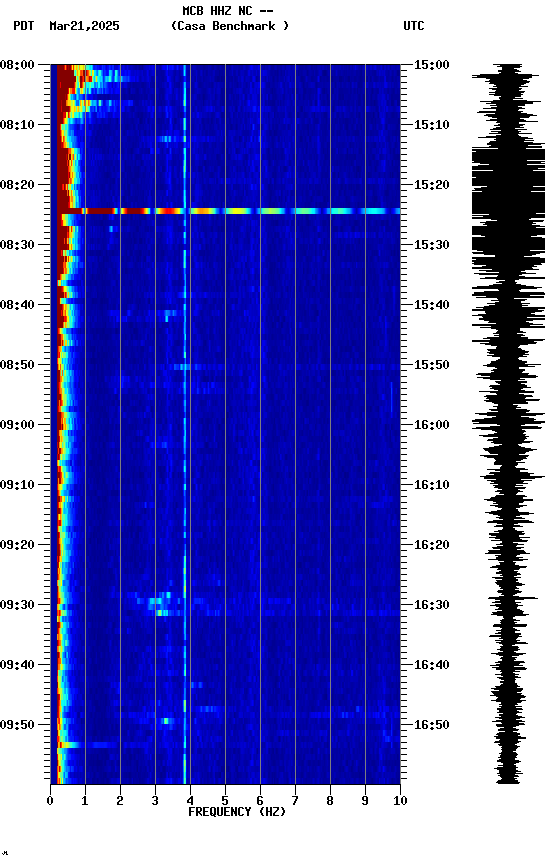Screen dimensions: 552x864
Task: Click the 1 Hz axis tick label
Action: click(85, 801)
